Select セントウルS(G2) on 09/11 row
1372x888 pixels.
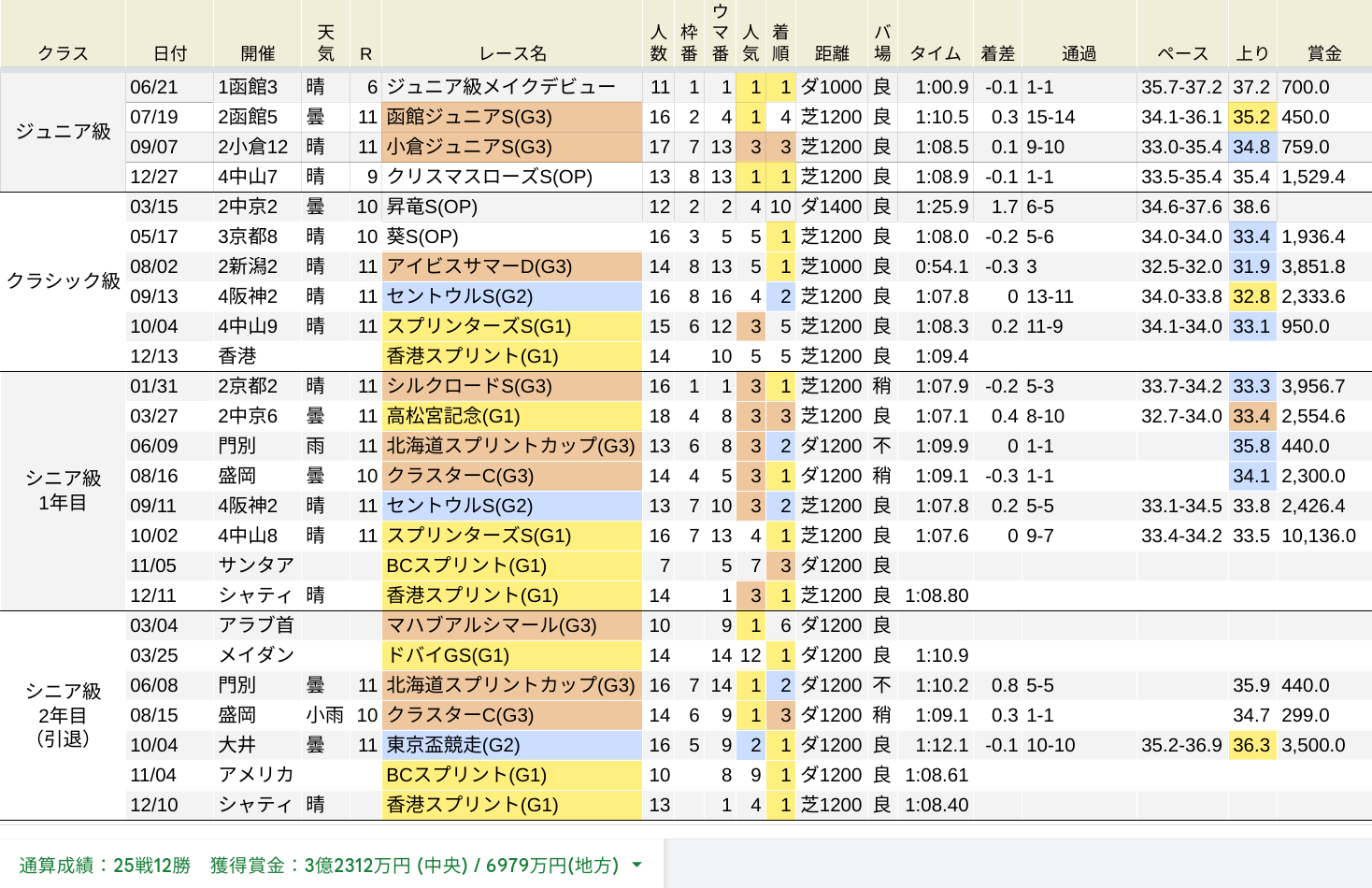pyautogui.click(x=512, y=506)
